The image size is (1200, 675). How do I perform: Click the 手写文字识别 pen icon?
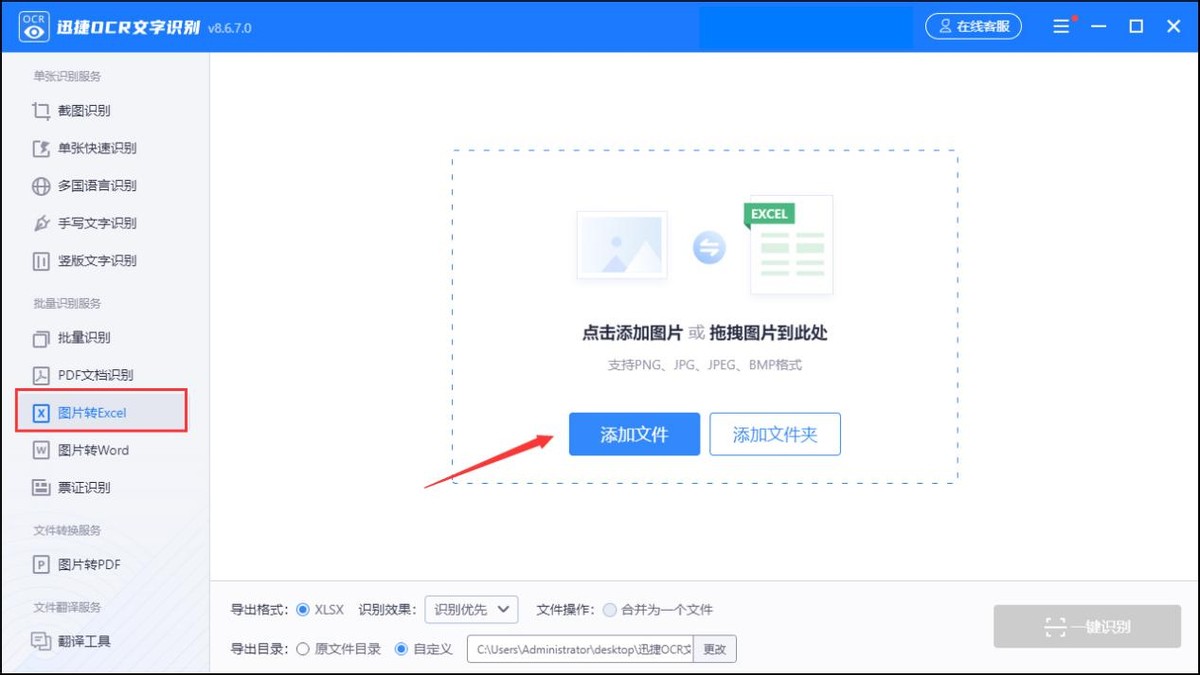pos(41,223)
